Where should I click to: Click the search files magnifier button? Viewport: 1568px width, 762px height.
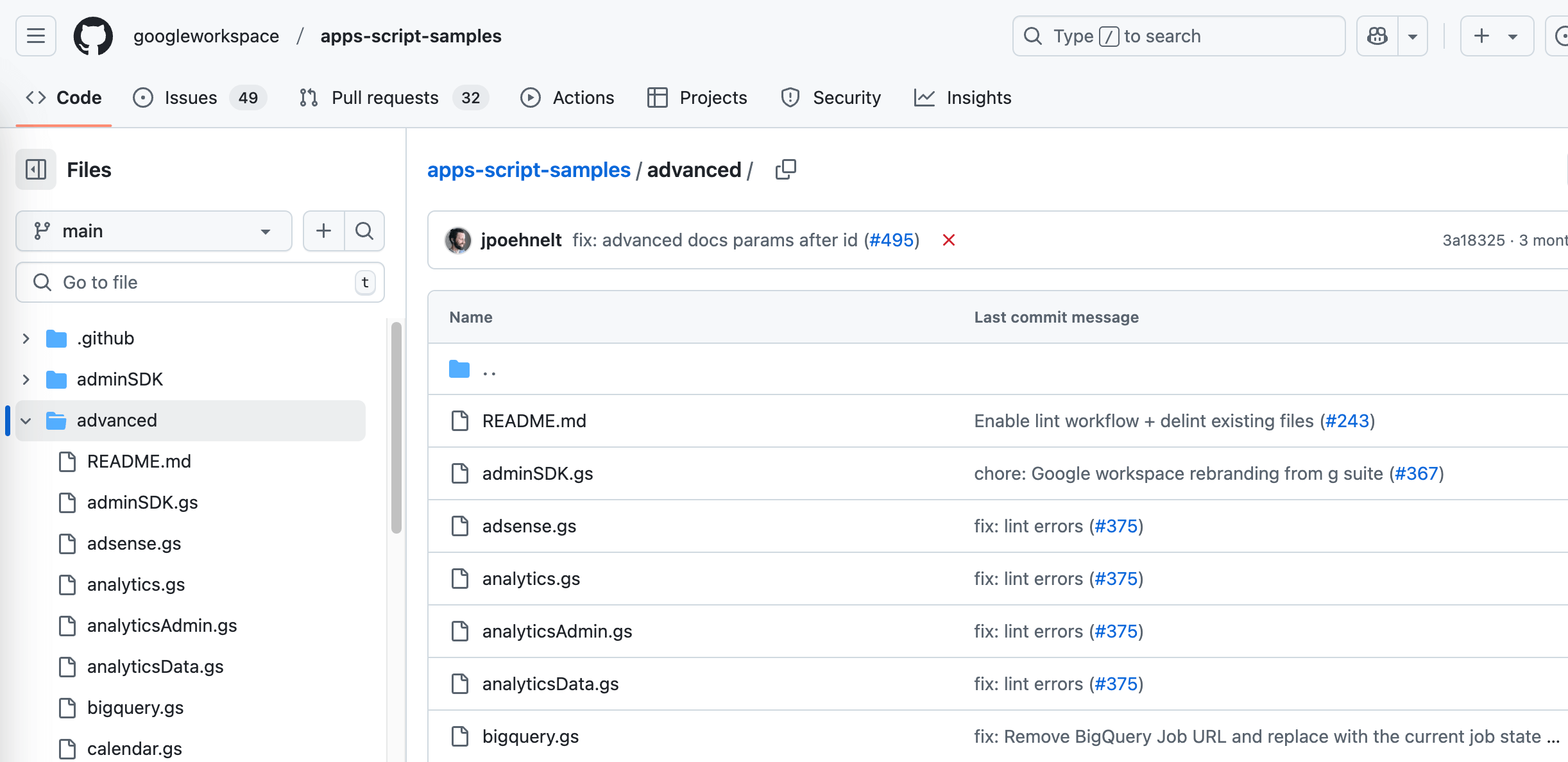pyautogui.click(x=364, y=231)
